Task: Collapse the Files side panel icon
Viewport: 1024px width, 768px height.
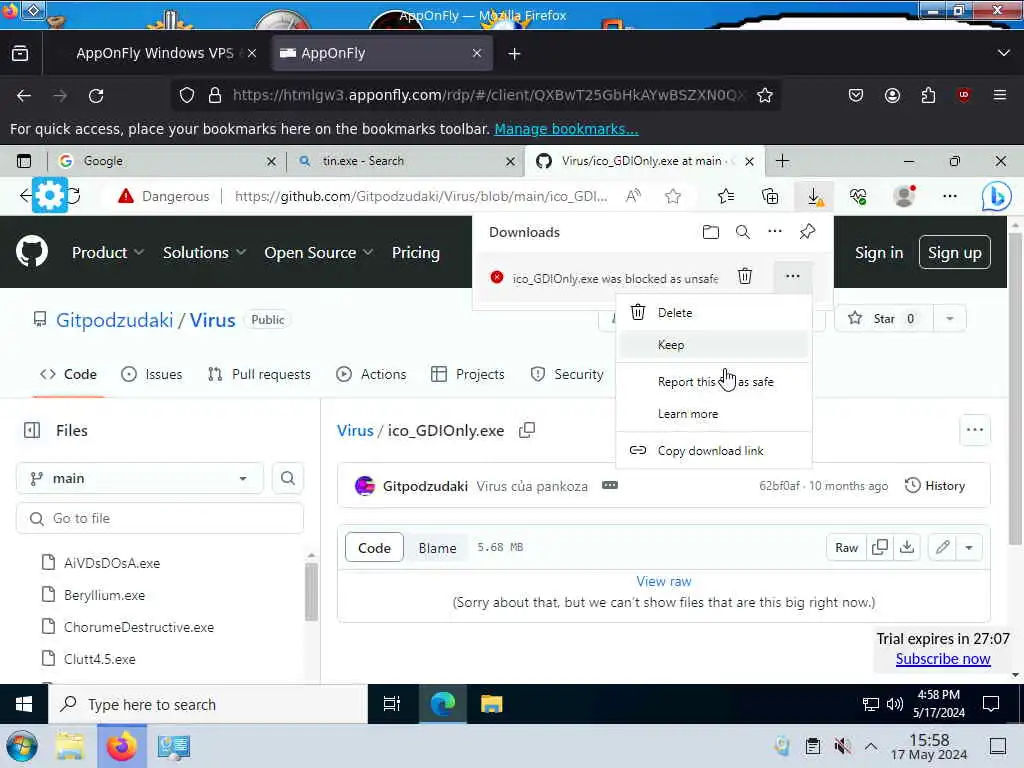Action: 32,430
